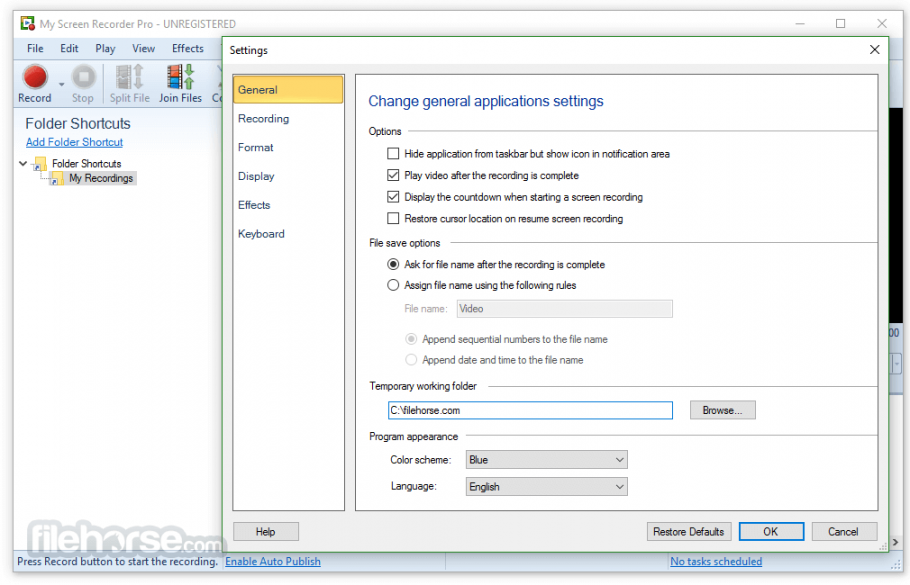Screen dimensions: 910x585
Task: Open the Record button dropdown arrow
Action: (x=61, y=84)
